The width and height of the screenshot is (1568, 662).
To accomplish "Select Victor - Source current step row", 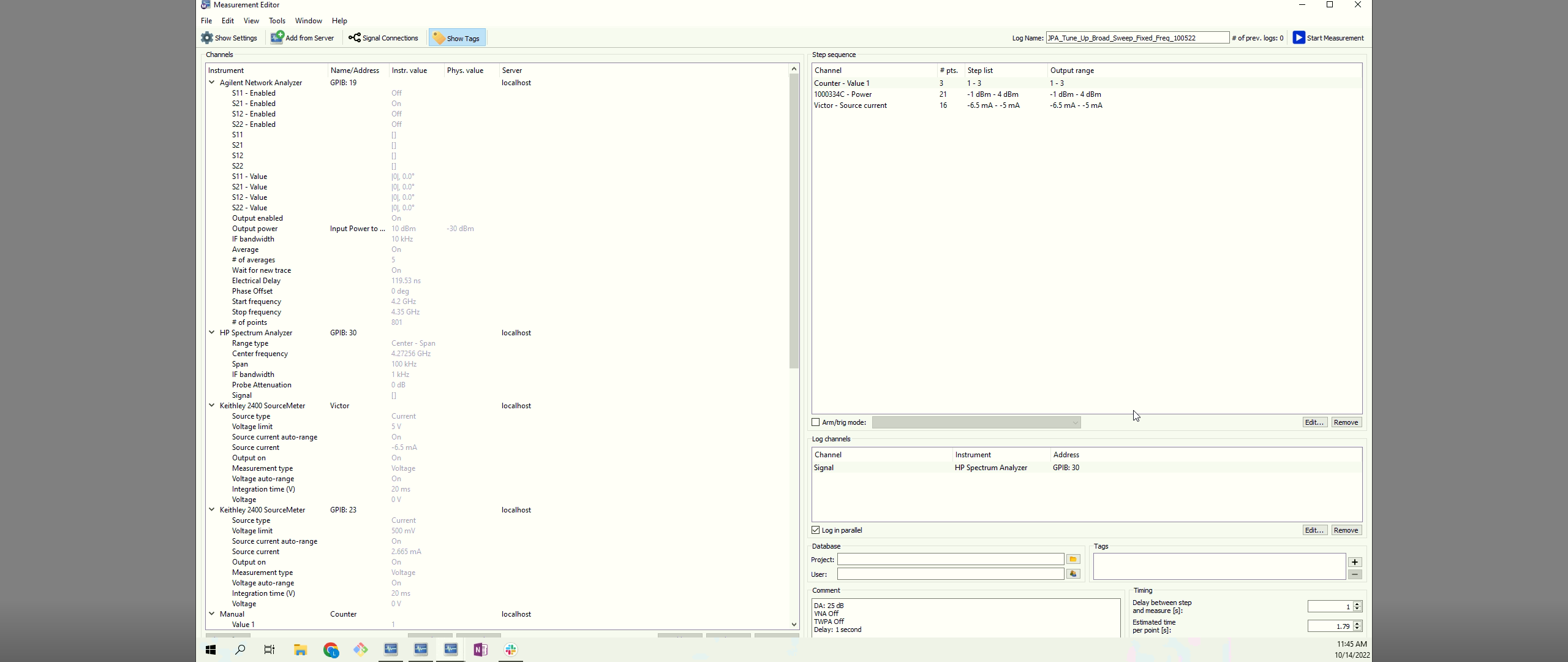I will coord(1087,105).
